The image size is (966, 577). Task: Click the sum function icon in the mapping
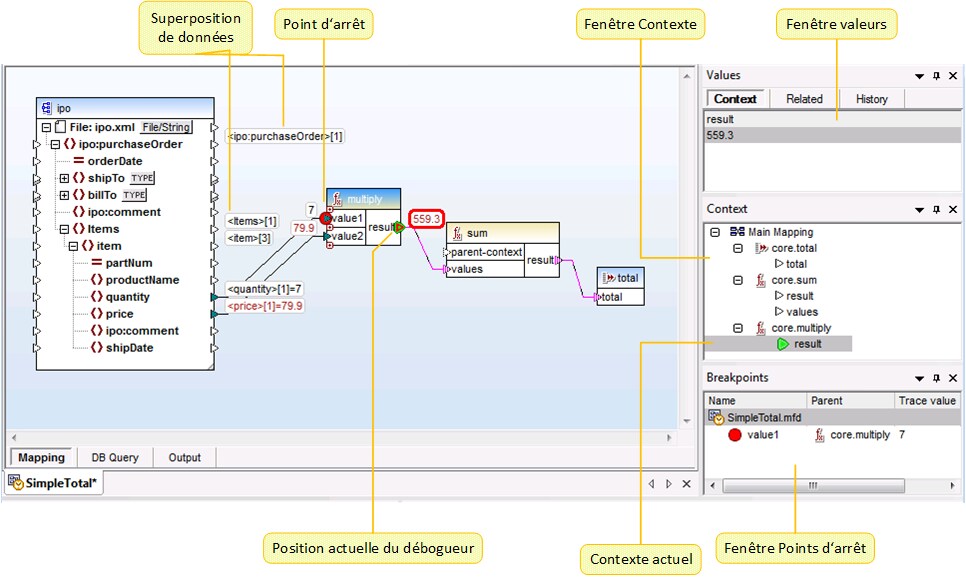[x=456, y=232]
